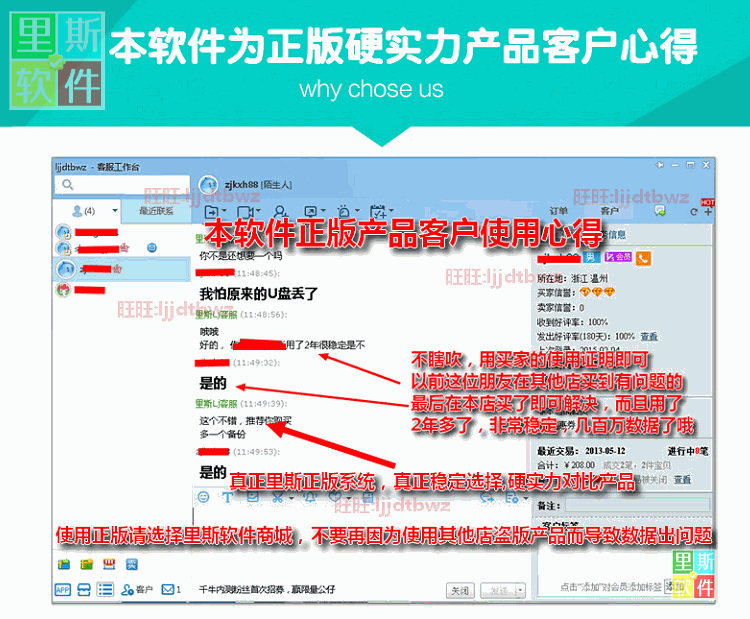
Task: Click the store icon next to APP
Action: (x=84, y=590)
